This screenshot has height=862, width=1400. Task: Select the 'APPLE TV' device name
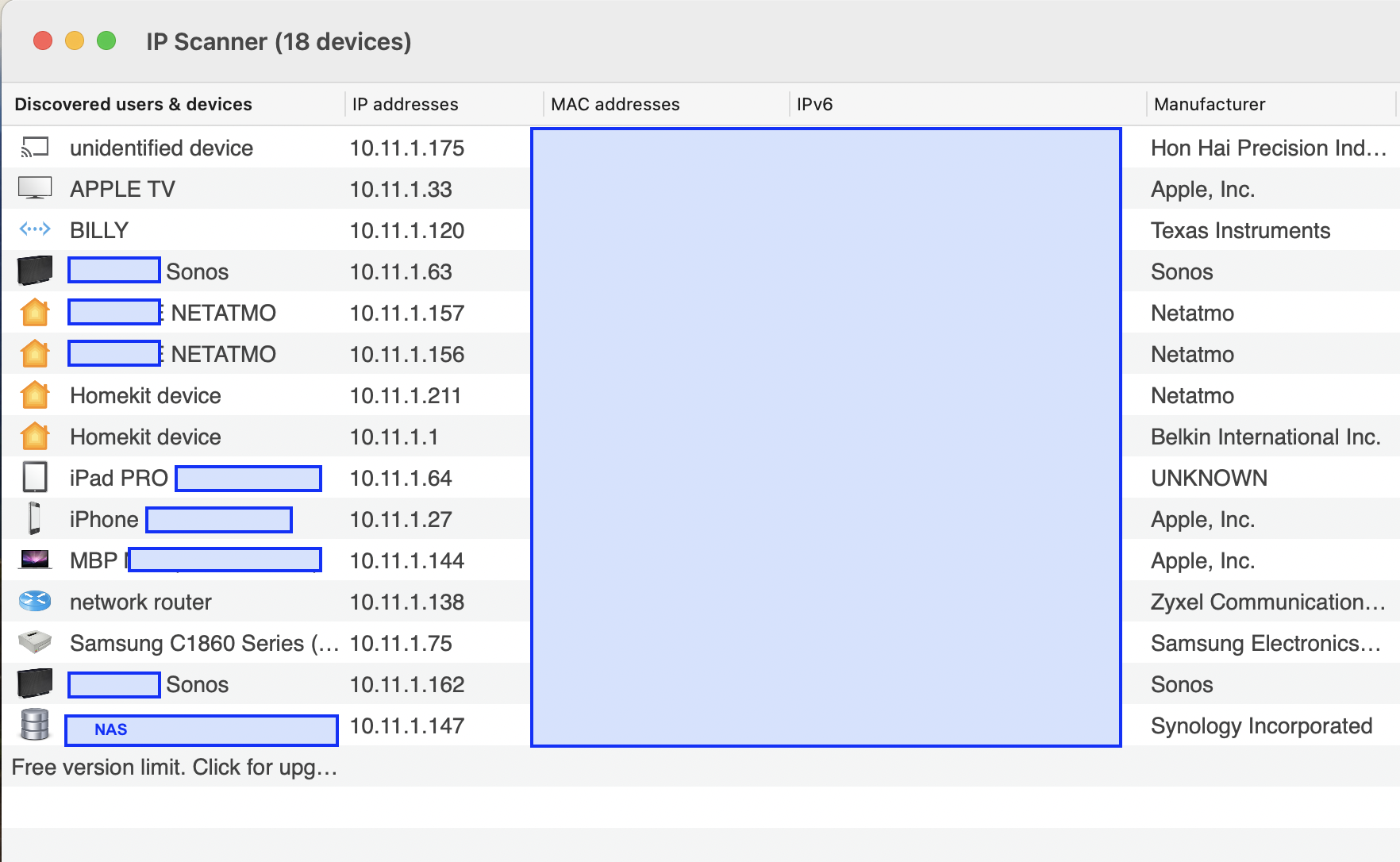(122, 189)
